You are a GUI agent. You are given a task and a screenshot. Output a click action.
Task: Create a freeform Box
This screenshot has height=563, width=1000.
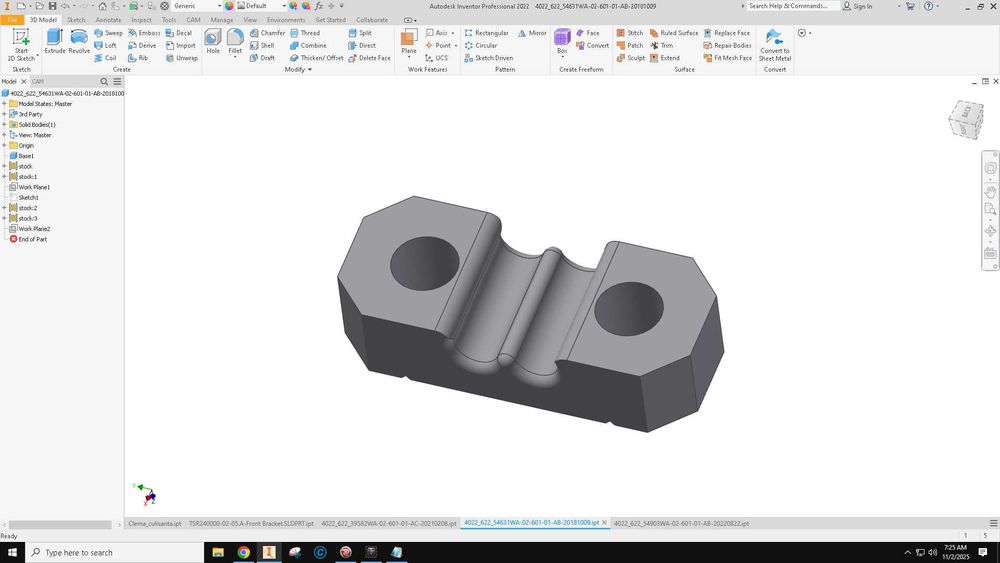[x=562, y=40]
